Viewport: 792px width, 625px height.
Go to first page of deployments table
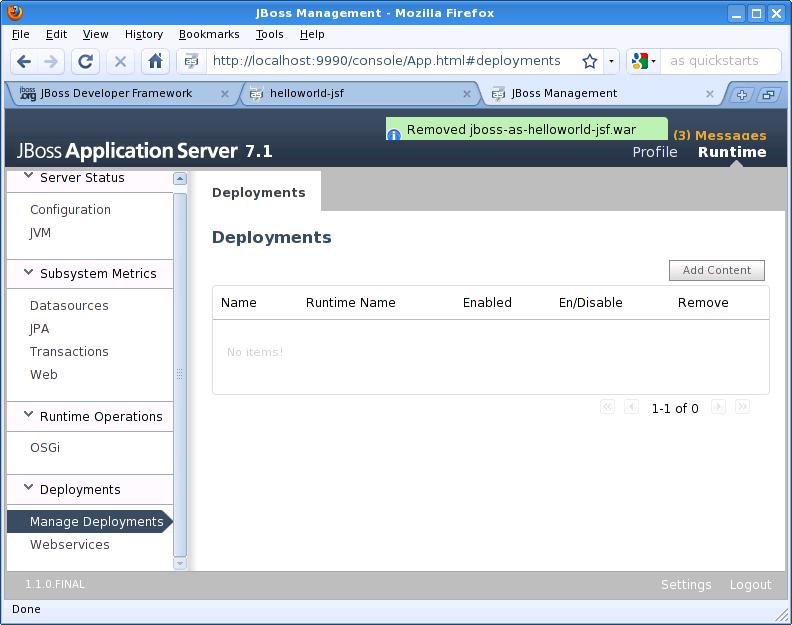(607, 407)
